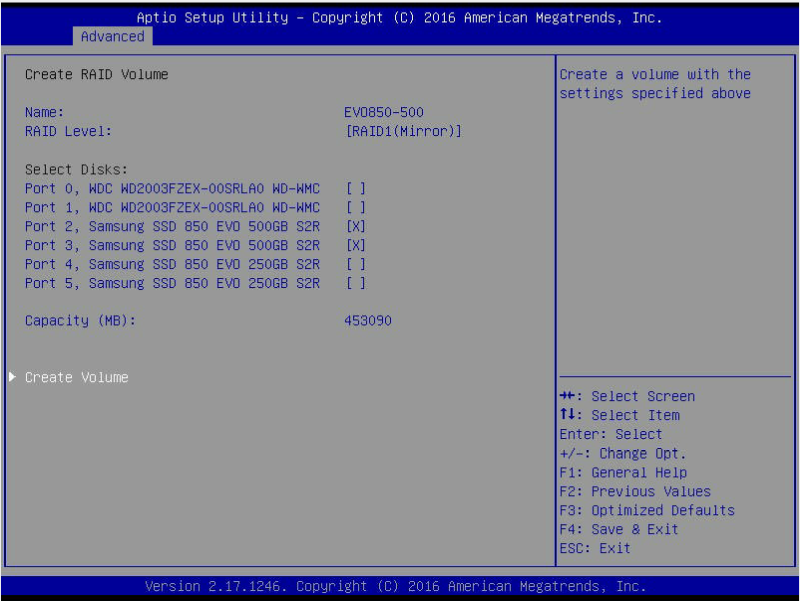
Task: Uncheck Port 2 Samsung 500GB checkbox
Action: click(x=356, y=227)
